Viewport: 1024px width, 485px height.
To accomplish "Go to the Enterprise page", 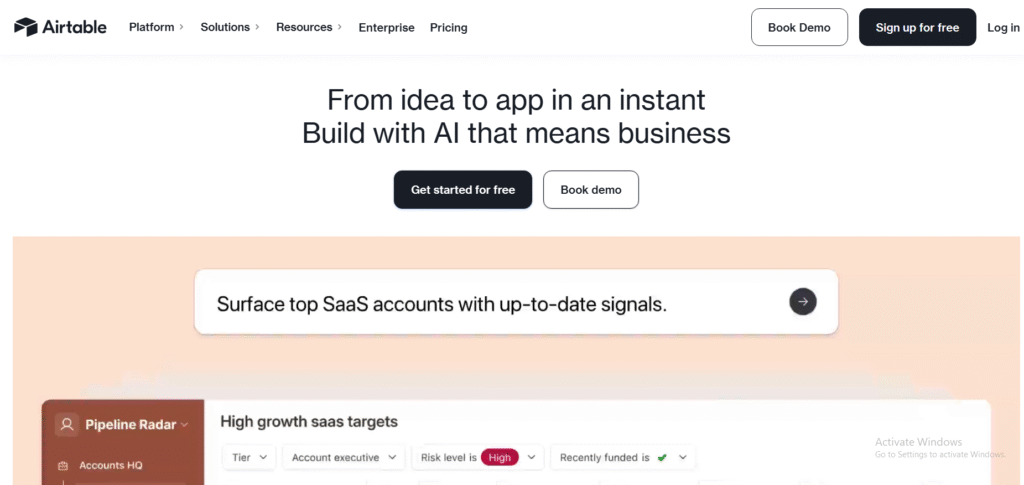I will tap(386, 28).
